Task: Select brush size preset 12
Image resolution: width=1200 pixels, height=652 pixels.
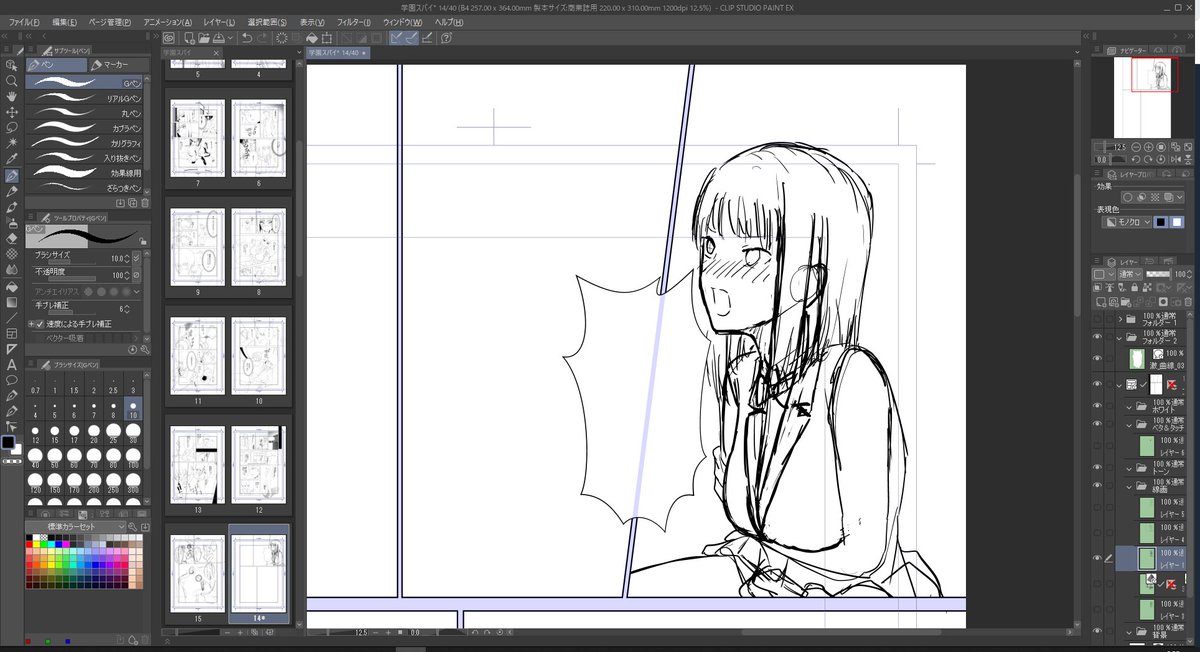Action: (35, 432)
